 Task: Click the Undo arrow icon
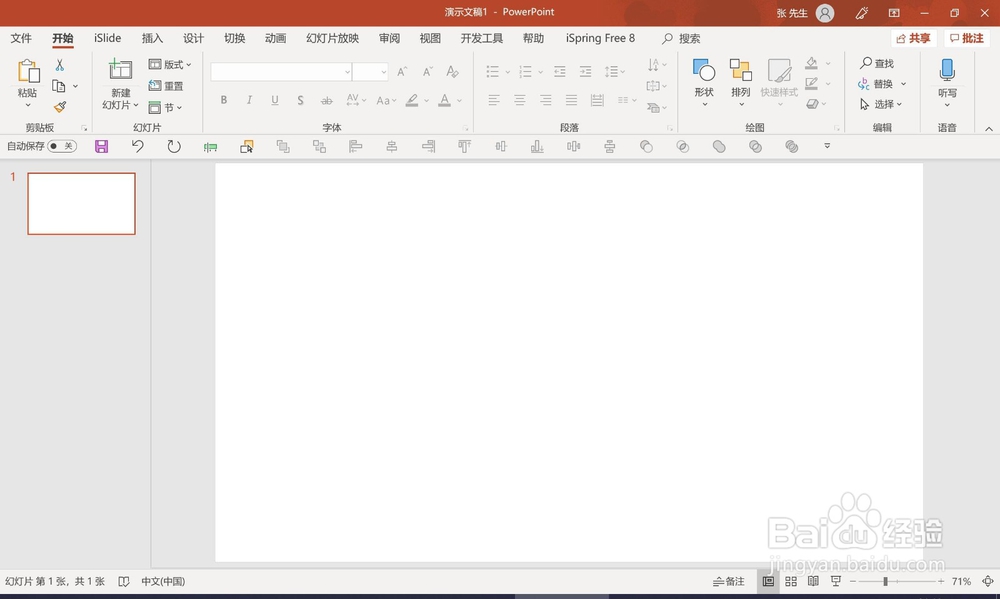[137, 147]
